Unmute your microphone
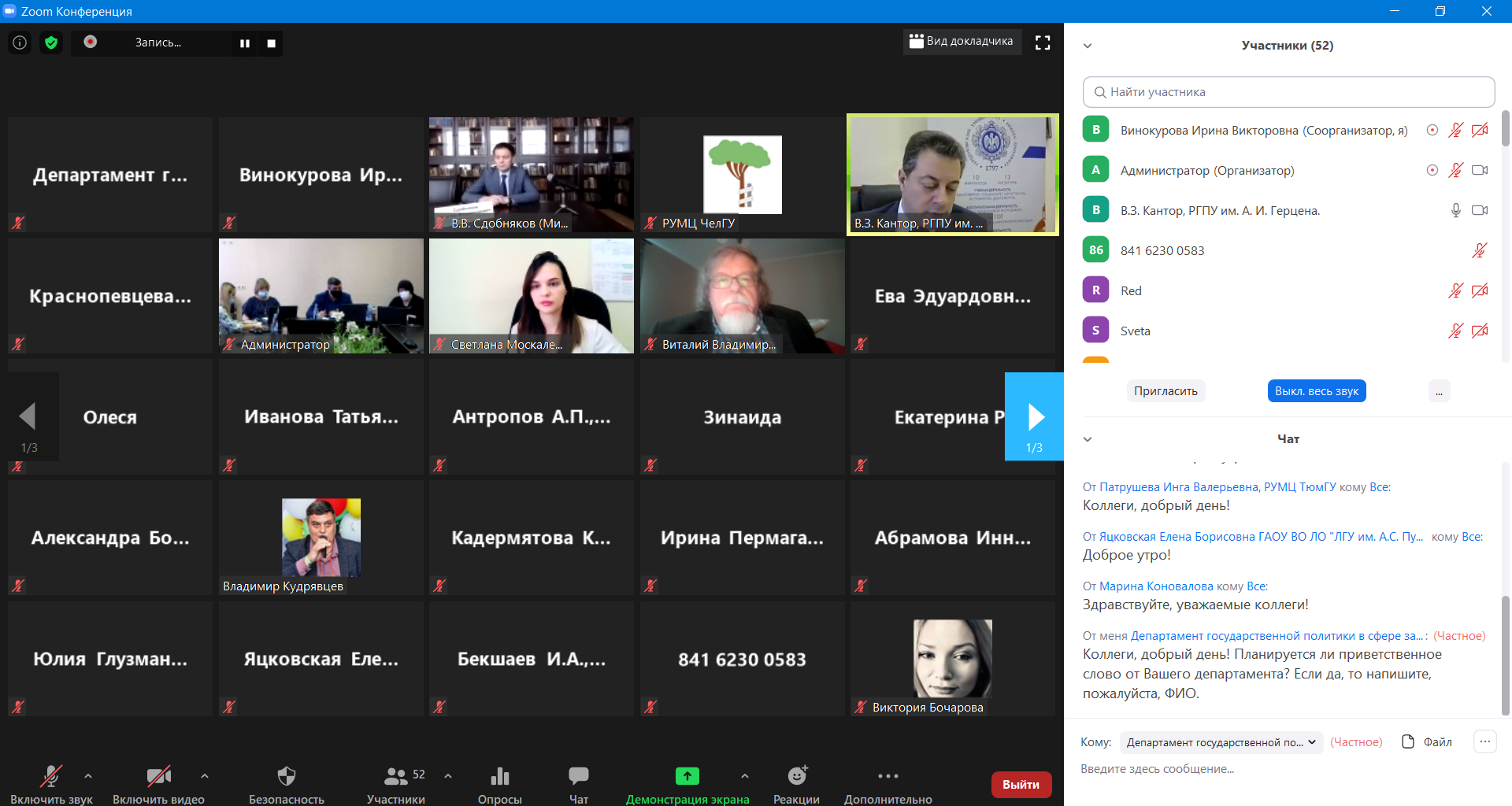The width and height of the screenshot is (1512, 806). coord(51,784)
